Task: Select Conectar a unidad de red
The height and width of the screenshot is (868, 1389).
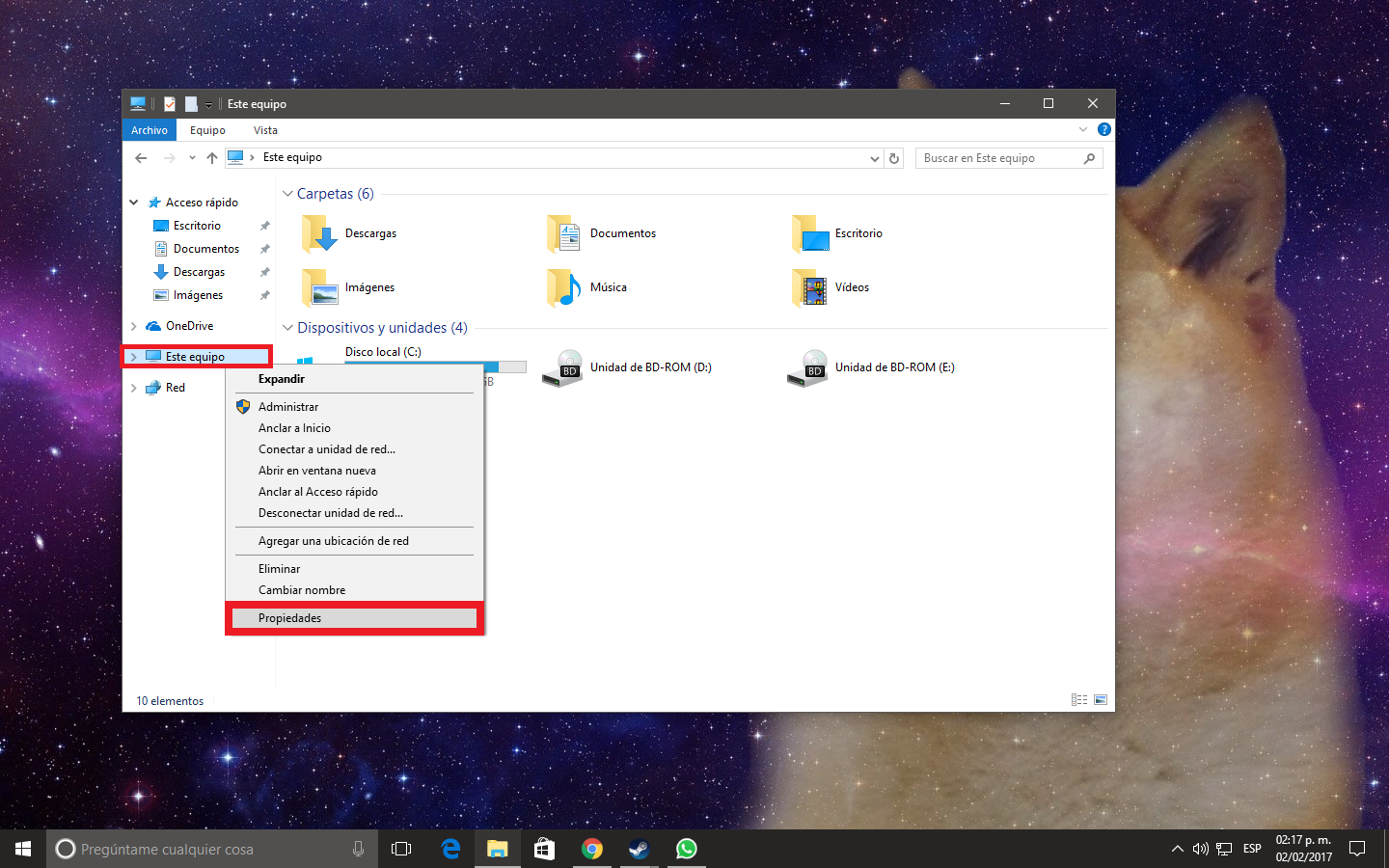Action: click(354, 449)
